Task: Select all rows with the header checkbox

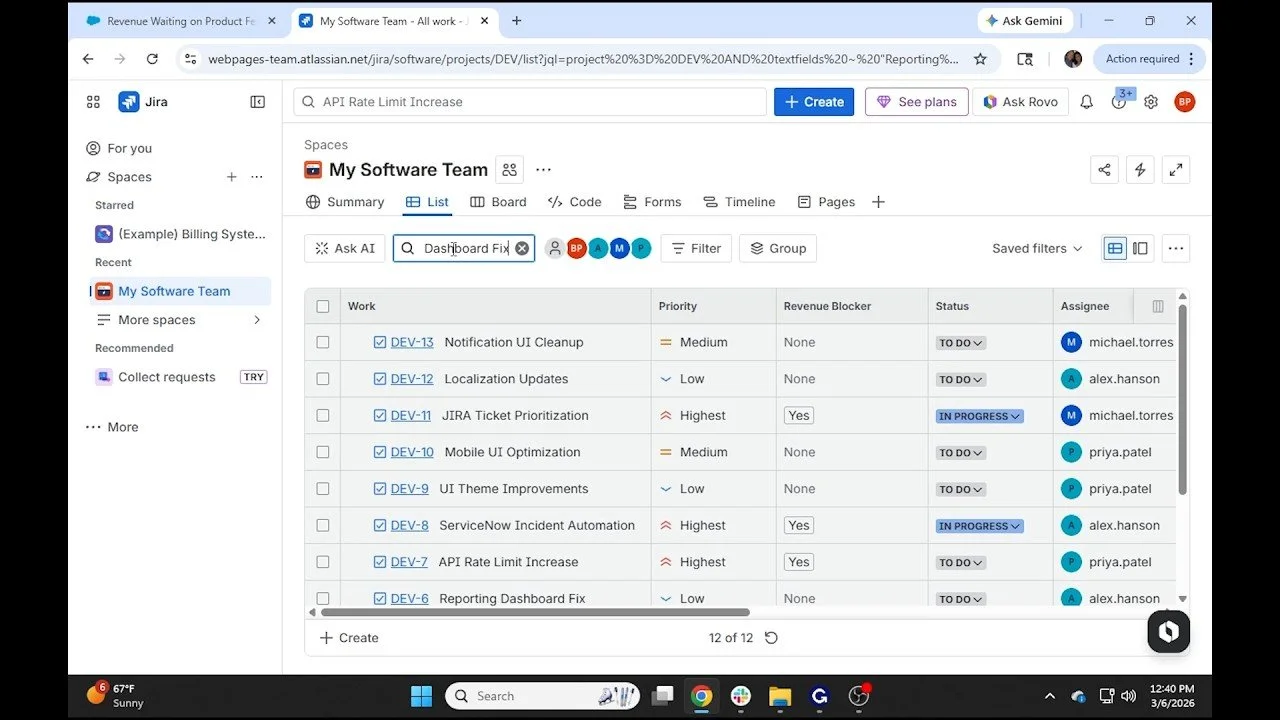Action: tap(322, 306)
